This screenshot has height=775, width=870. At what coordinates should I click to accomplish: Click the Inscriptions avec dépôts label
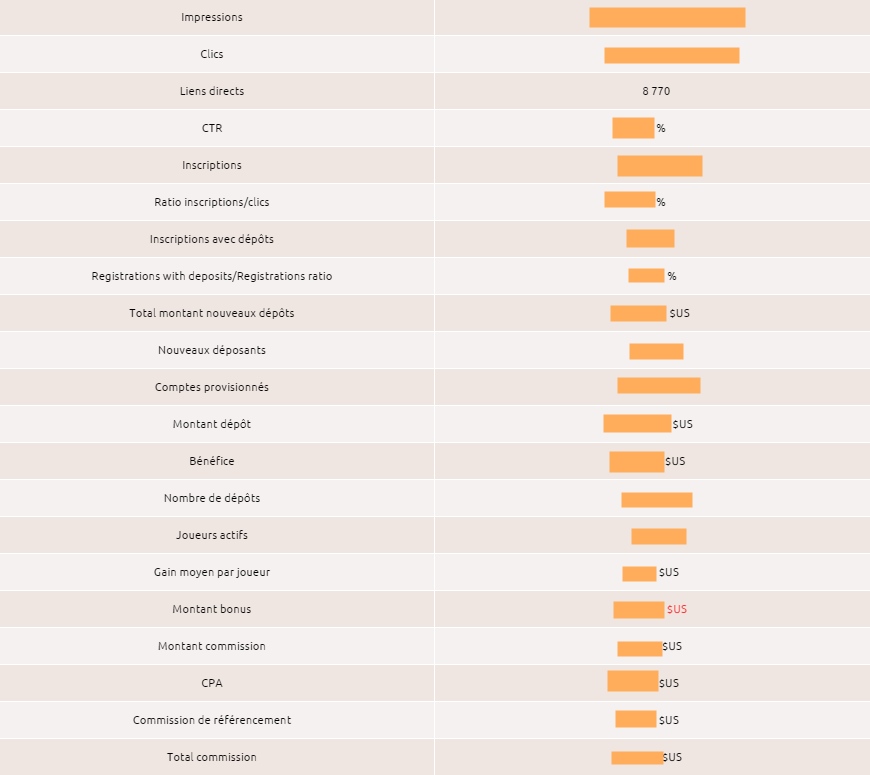coord(212,239)
